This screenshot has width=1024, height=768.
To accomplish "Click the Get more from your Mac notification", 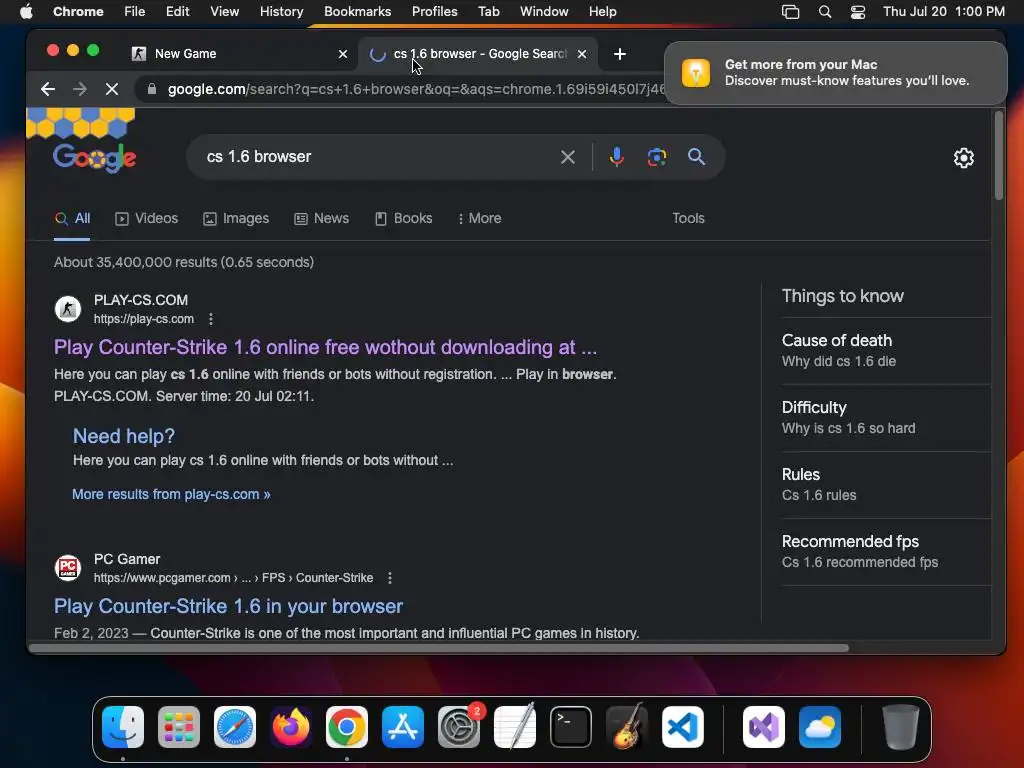I will point(835,72).
